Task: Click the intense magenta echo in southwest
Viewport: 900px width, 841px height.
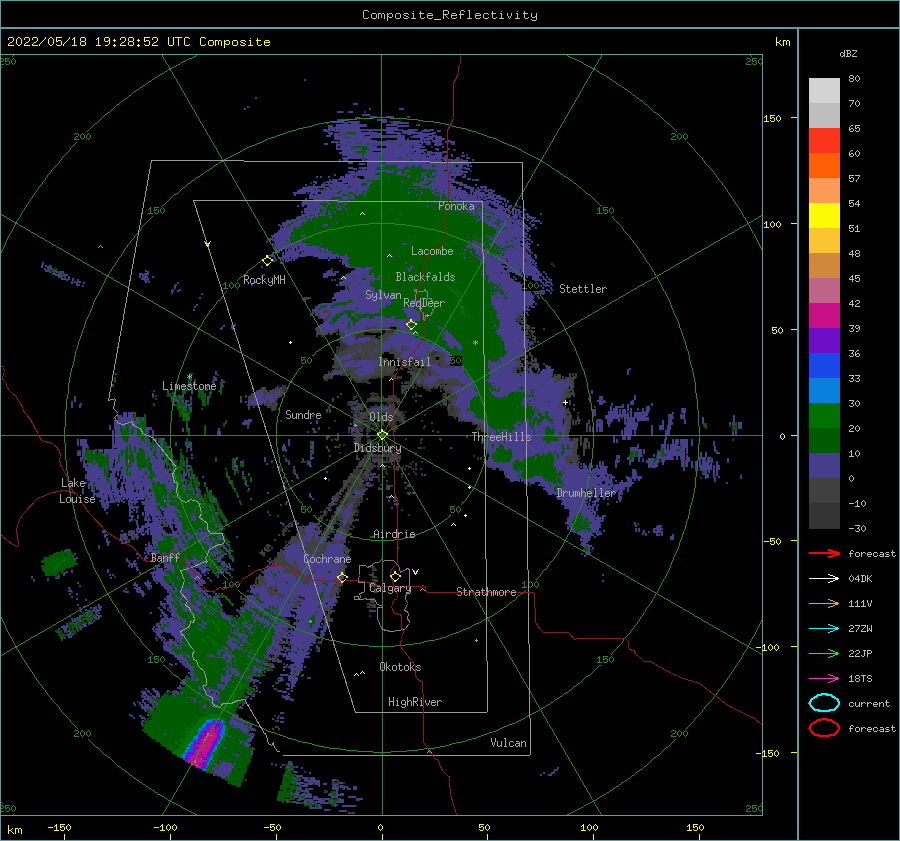Action: 205,743
